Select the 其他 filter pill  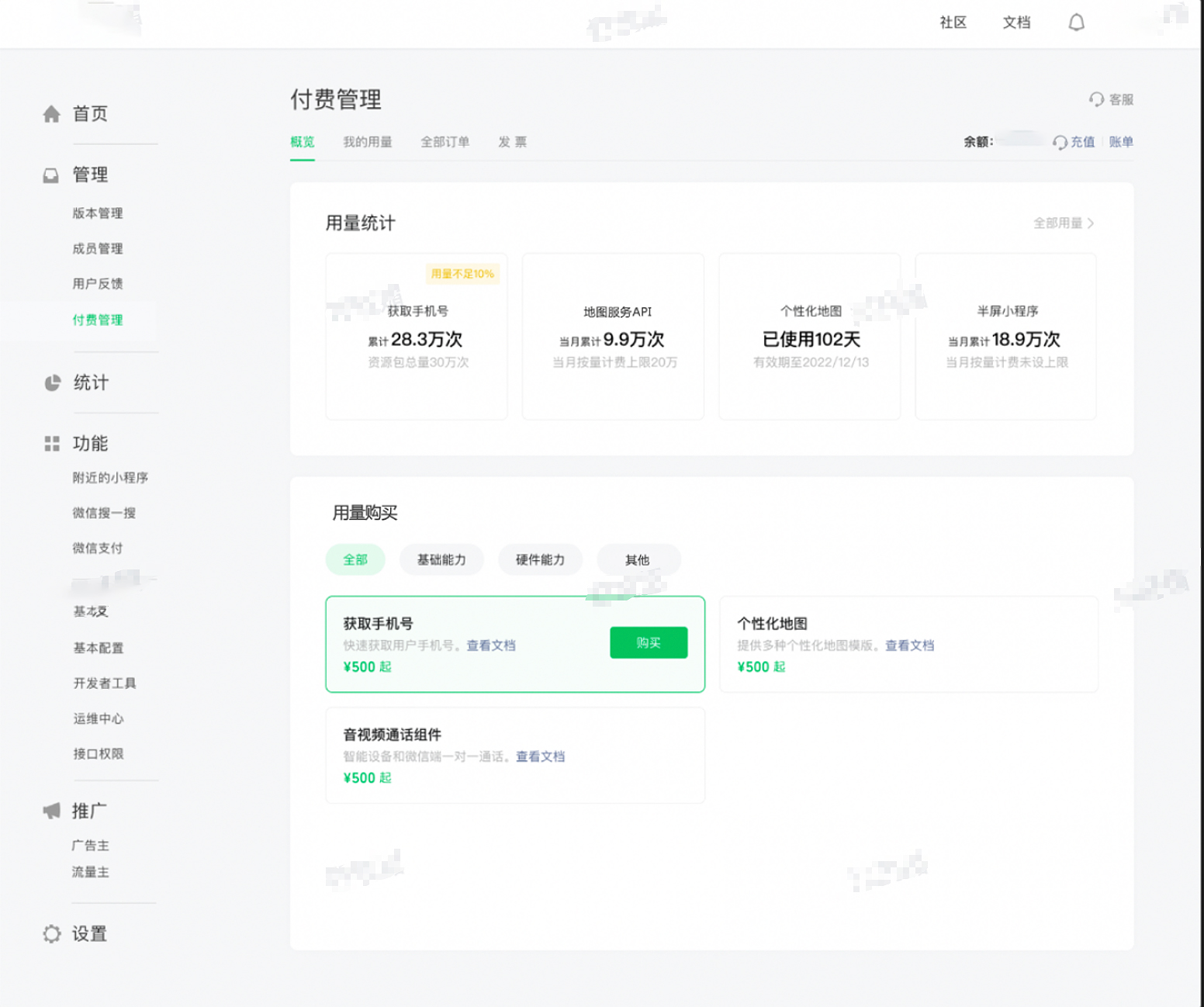point(638,559)
